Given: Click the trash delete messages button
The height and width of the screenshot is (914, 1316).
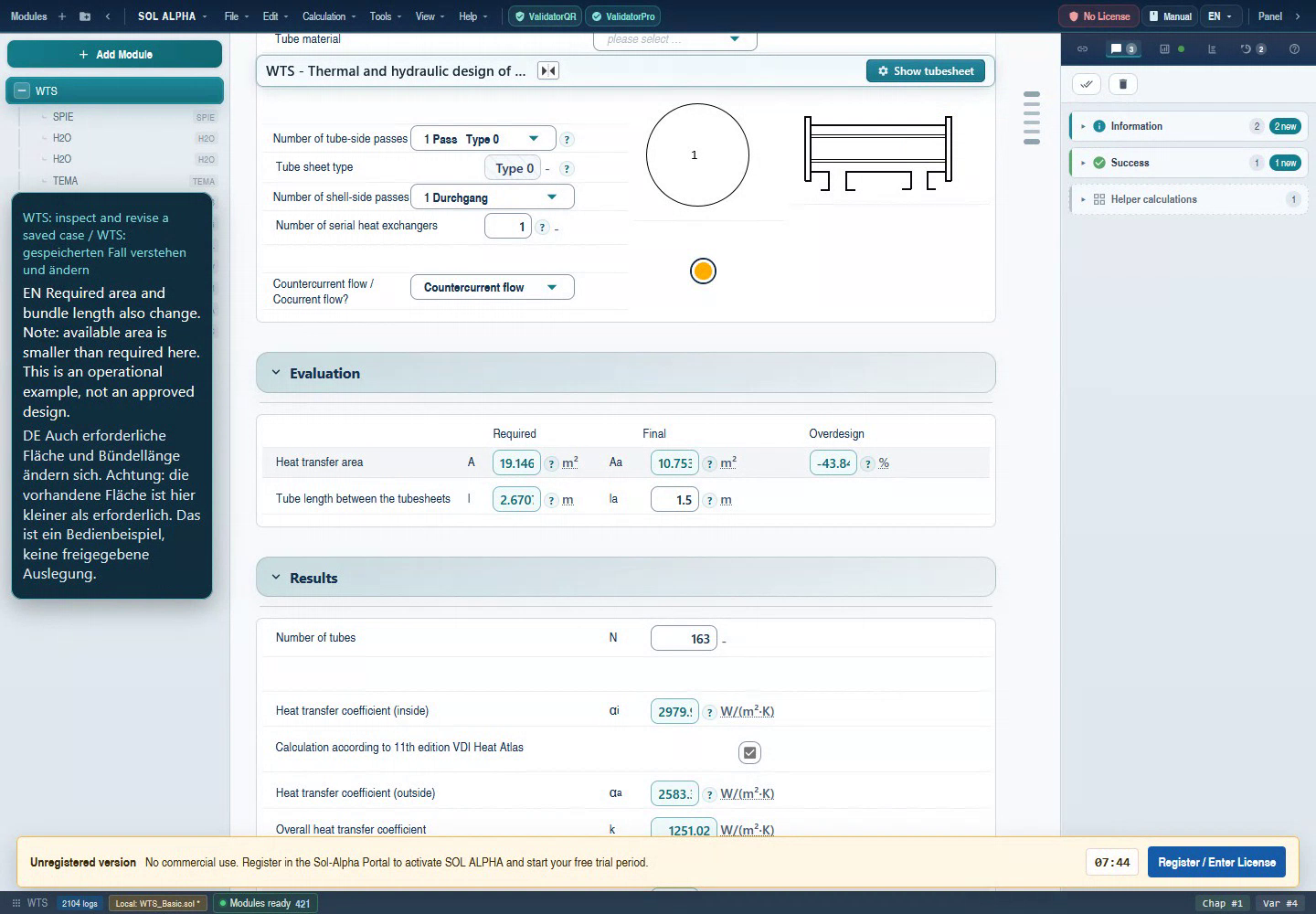Looking at the screenshot, I should click(1123, 84).
